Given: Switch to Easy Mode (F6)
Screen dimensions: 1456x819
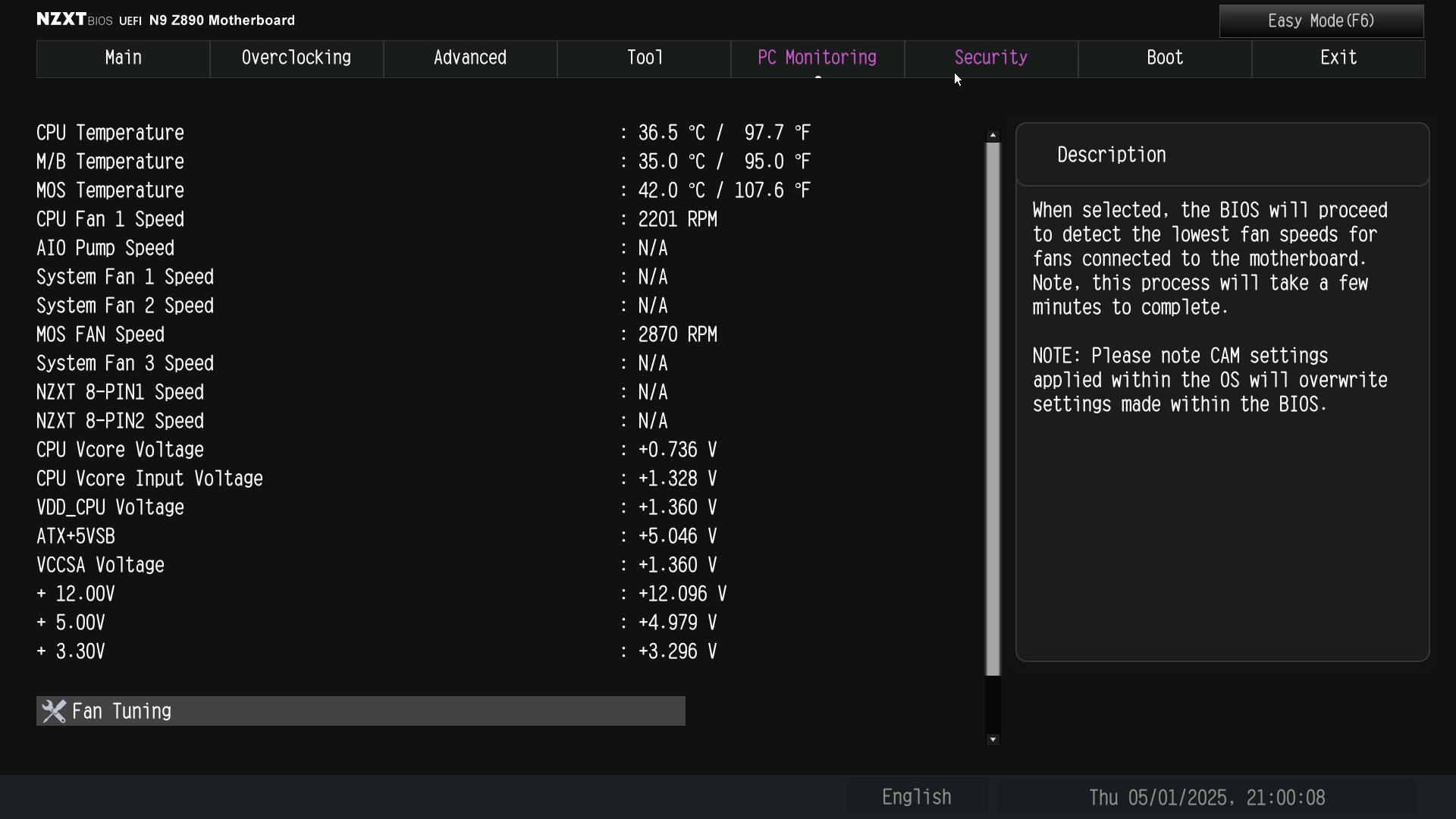Looking at the screenshot, I should pos(1320,21).
